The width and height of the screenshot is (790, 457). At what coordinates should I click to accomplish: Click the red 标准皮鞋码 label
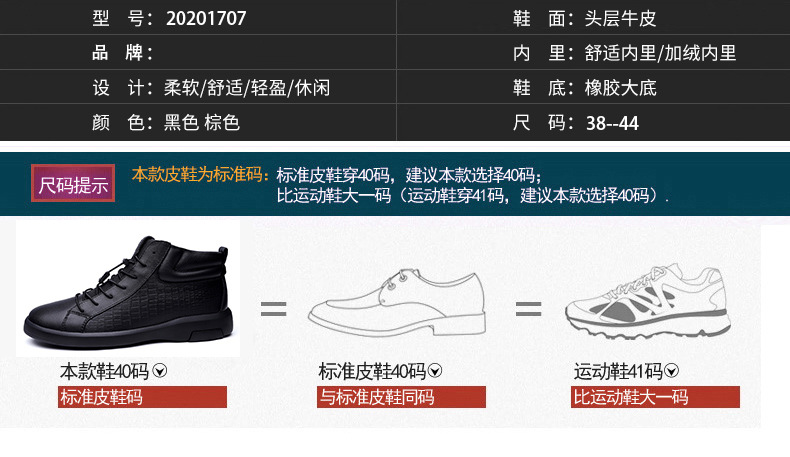coord(143,397)
